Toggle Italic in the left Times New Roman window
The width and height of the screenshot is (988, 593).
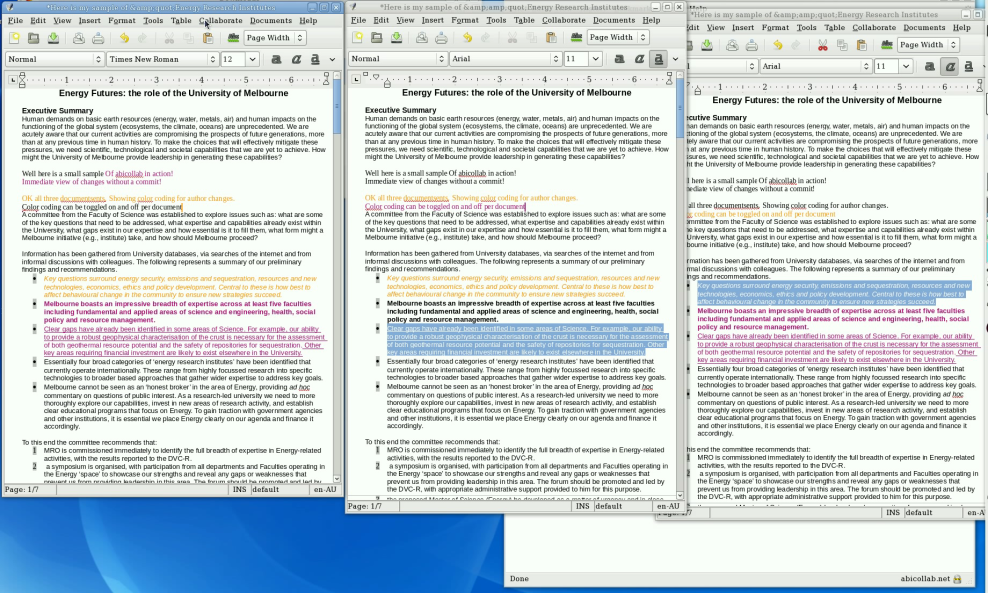point(296,59)
